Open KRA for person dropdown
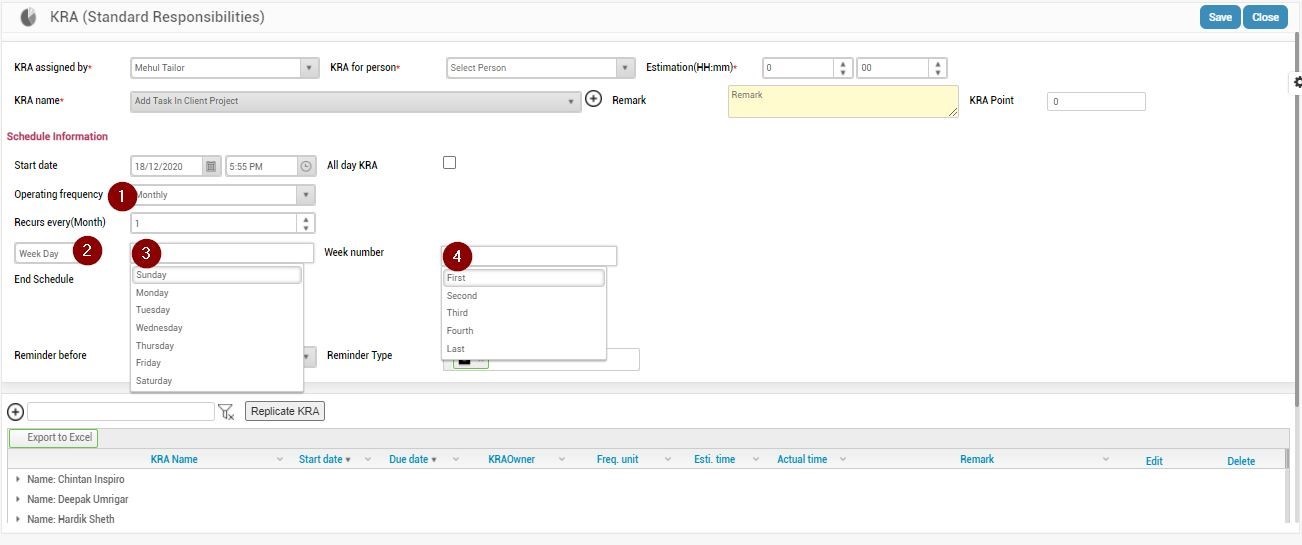This screenshot has height=545, width=1302. click(x=626, y=68)
